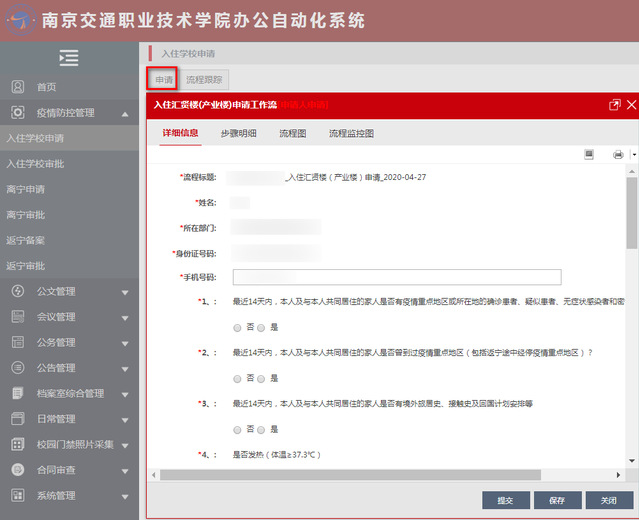Collapse the sidebar with the menu toggle icon

[69, 58]
